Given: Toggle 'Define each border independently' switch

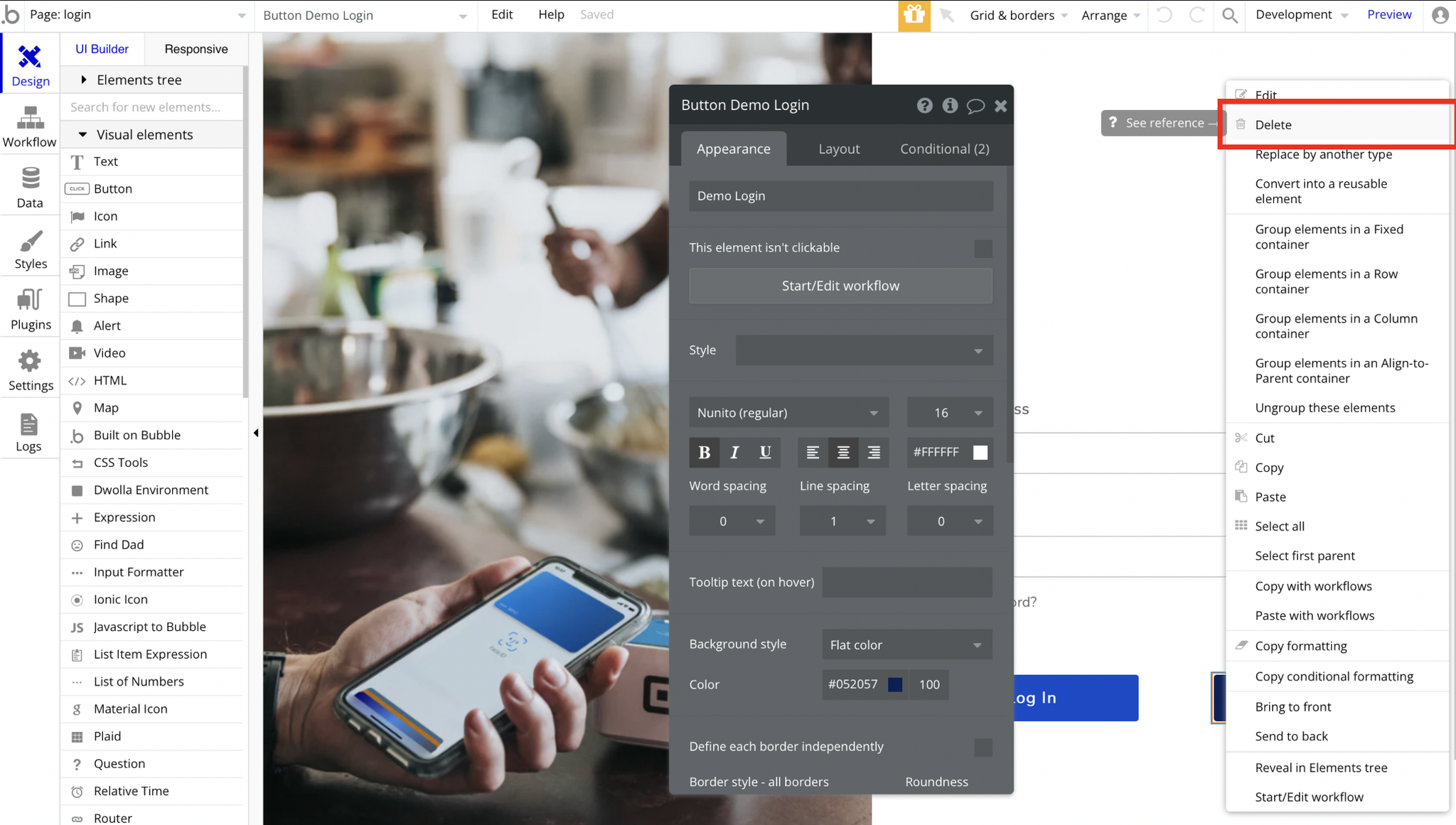Looking at the screenshot, I should (x=984, y=746).
